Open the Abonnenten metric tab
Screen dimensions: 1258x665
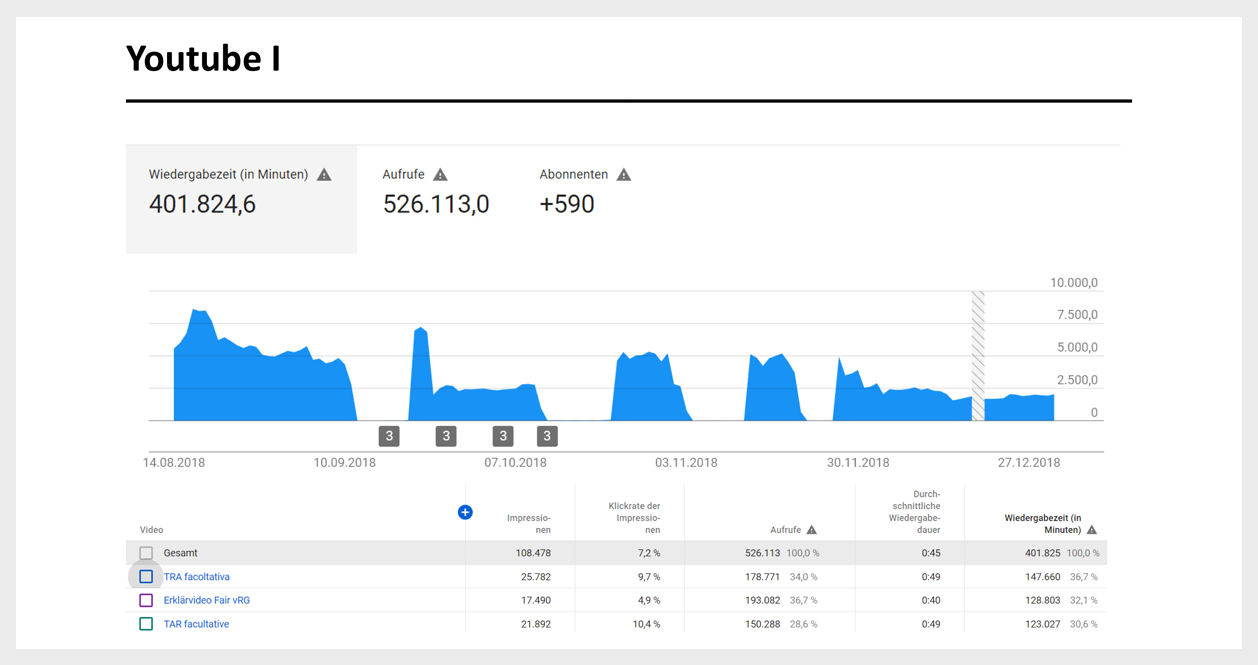(585, 198)
